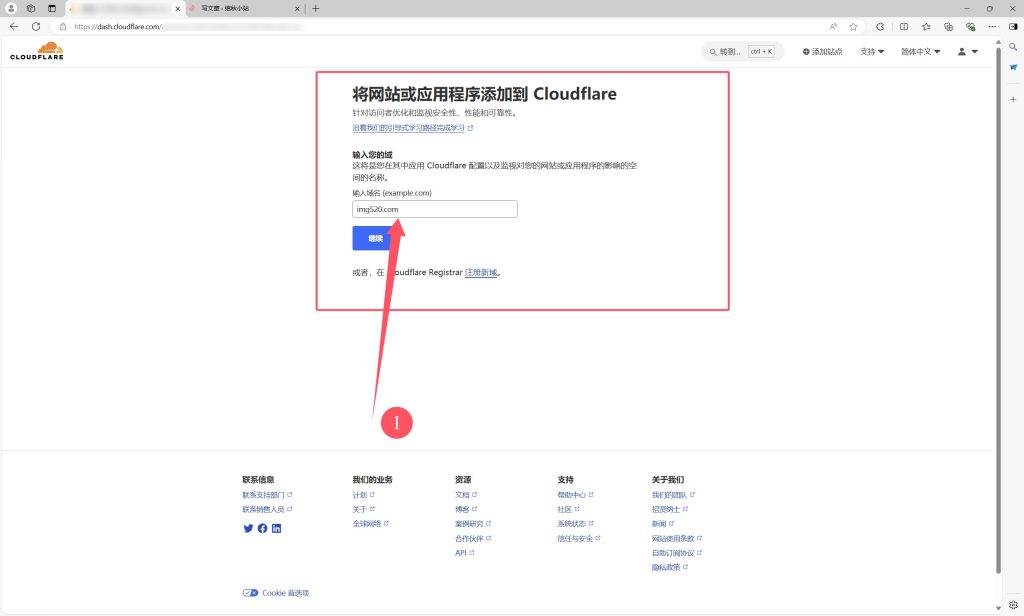Open the 帮助中心 footer link
The width and height of the screenshot is (1024, 616).
575,495
